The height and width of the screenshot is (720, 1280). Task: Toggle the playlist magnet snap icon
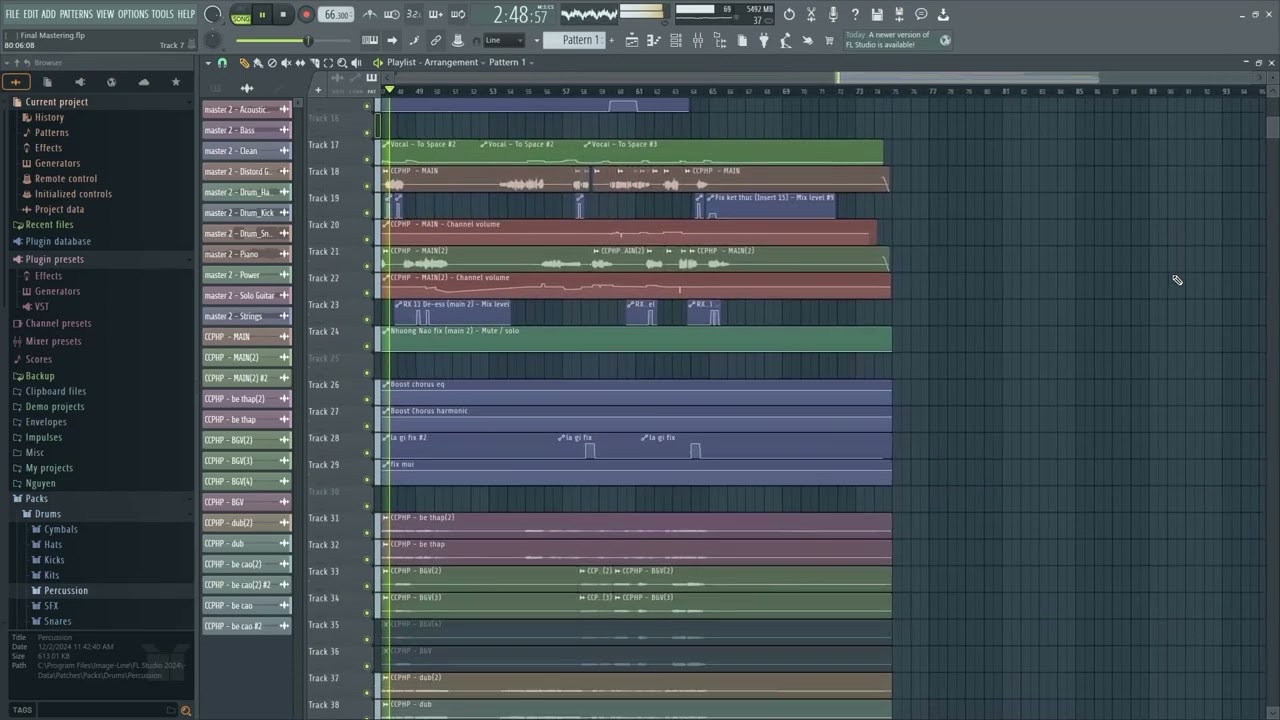tap(222, 62)
